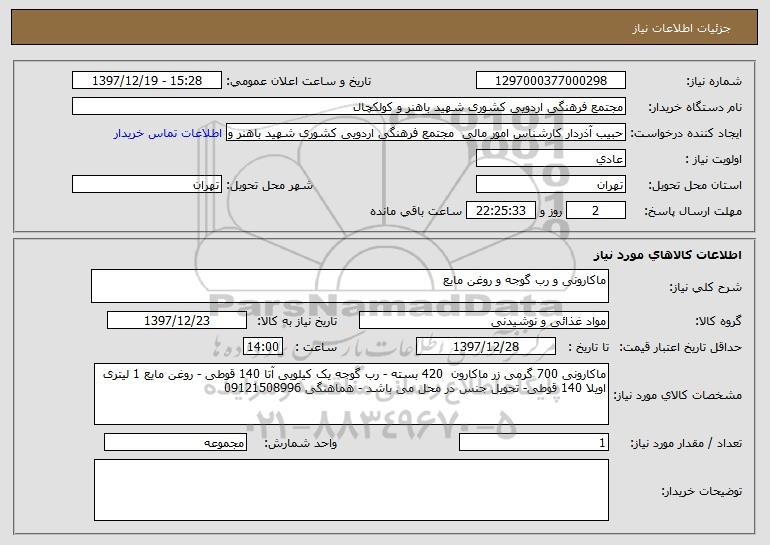This screenshot has width=770, height=545.
Task: Select the buyer organization name field
Action: click(349, 107)
